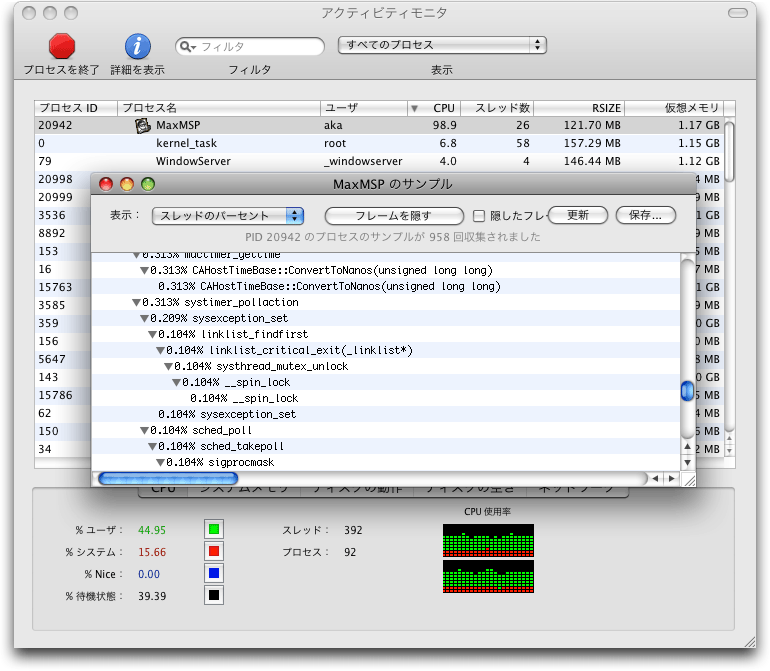Open the すべてのプロセス dropdown
Screen dimensions: 770x671
click(x=442, y=45)
